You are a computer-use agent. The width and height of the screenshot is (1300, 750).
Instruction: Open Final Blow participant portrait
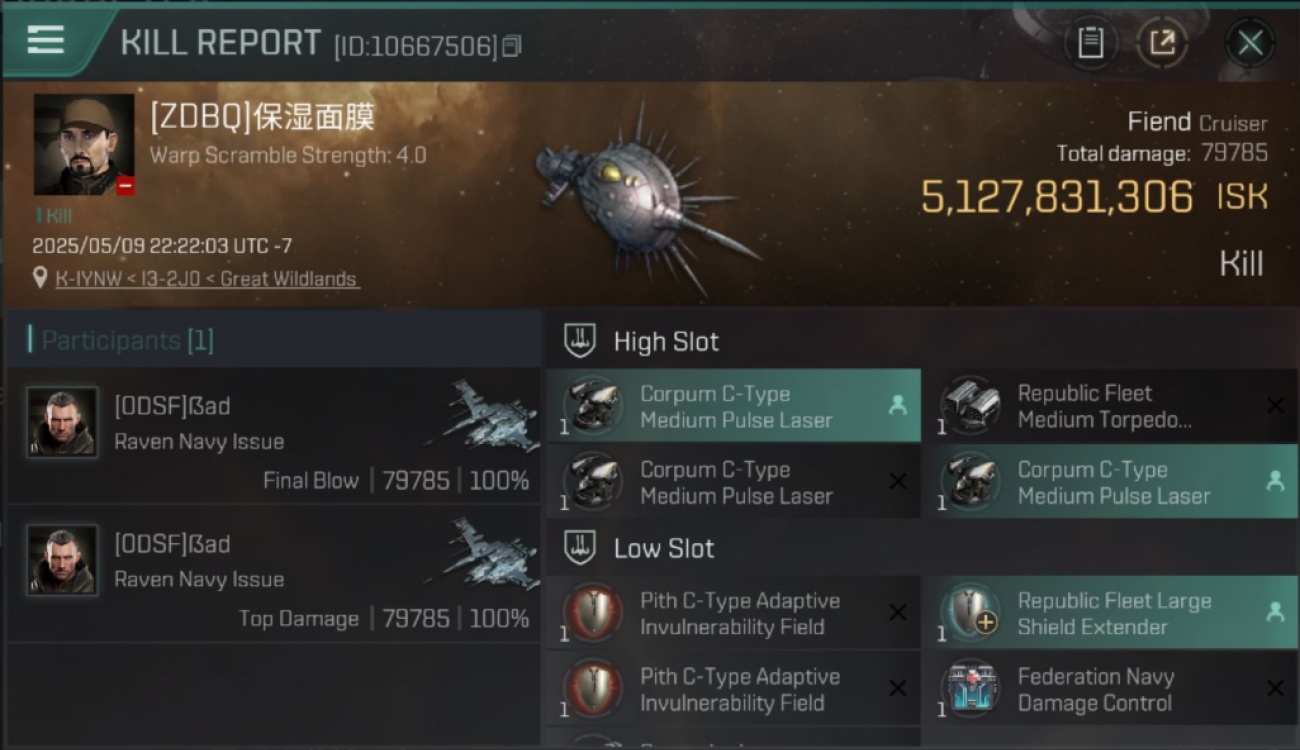click(x=62, y=422)
